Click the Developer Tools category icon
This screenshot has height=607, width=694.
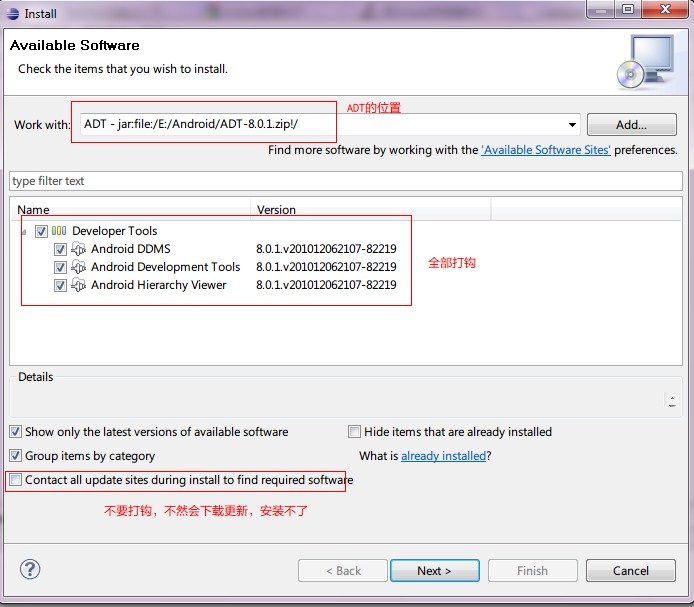click(x=59, y=231)
